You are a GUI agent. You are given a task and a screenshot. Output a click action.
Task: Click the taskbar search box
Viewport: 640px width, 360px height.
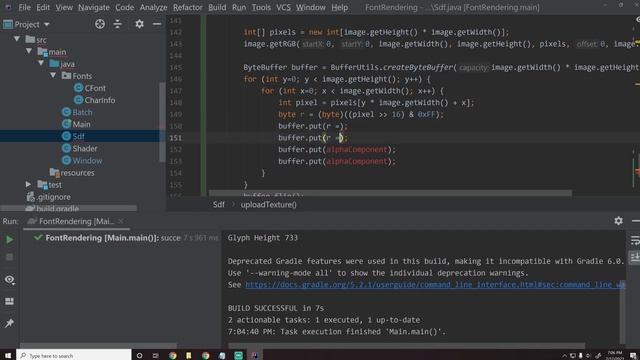[74, 355]
